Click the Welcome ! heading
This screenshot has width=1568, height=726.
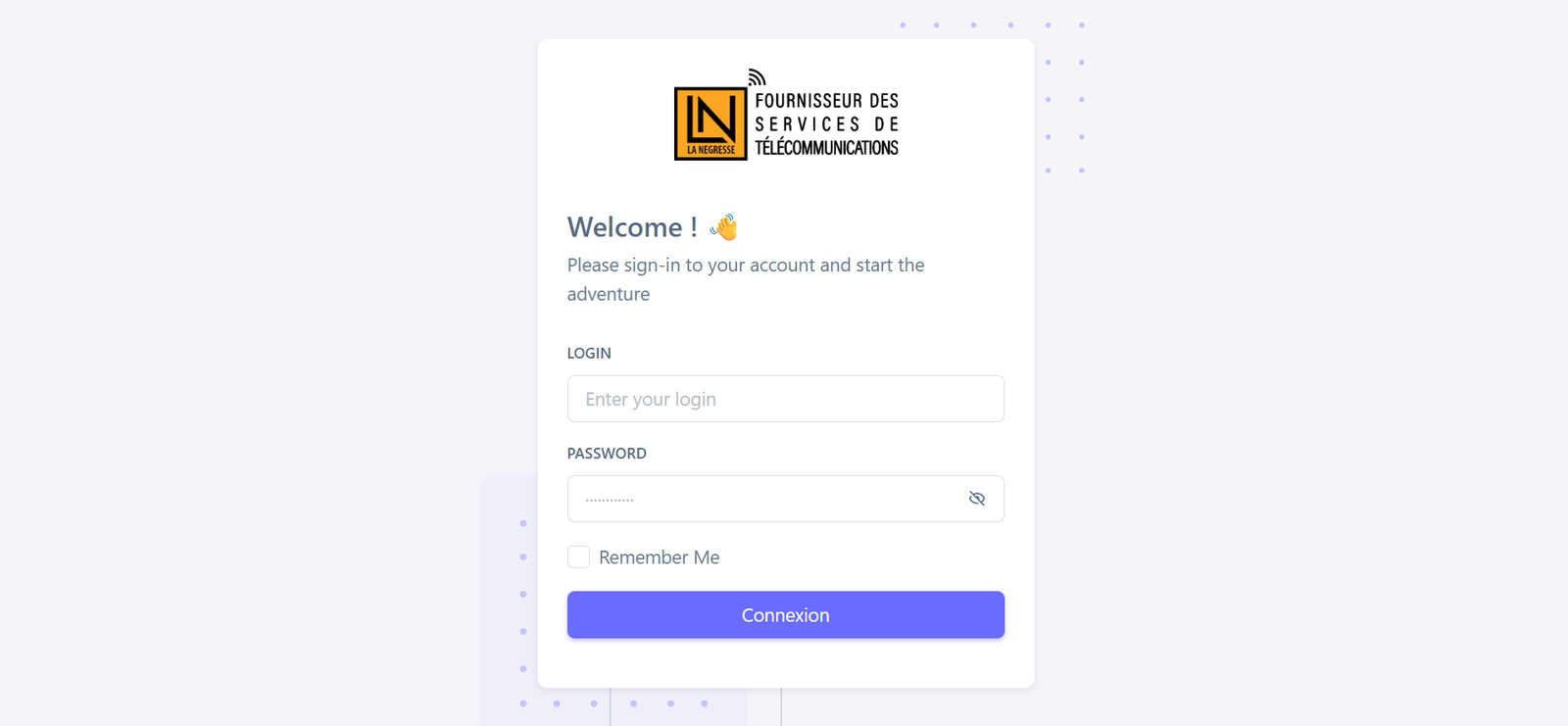[x=632, y=227]
